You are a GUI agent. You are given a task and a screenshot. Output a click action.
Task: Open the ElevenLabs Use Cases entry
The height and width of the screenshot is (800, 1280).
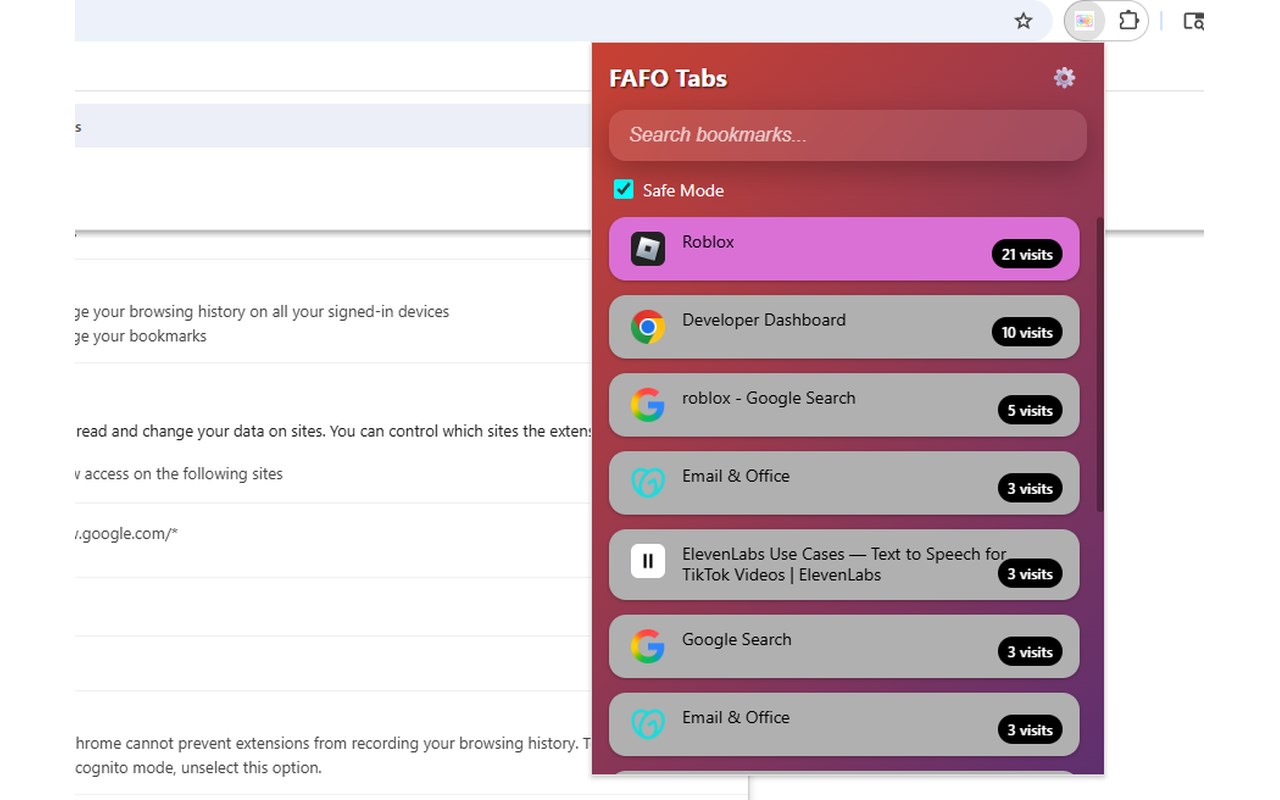point(844,565)
